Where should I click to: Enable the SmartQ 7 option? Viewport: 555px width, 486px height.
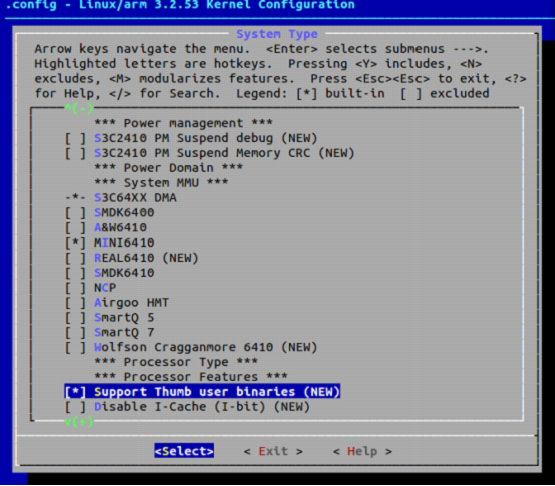click(x=75, y=332)
